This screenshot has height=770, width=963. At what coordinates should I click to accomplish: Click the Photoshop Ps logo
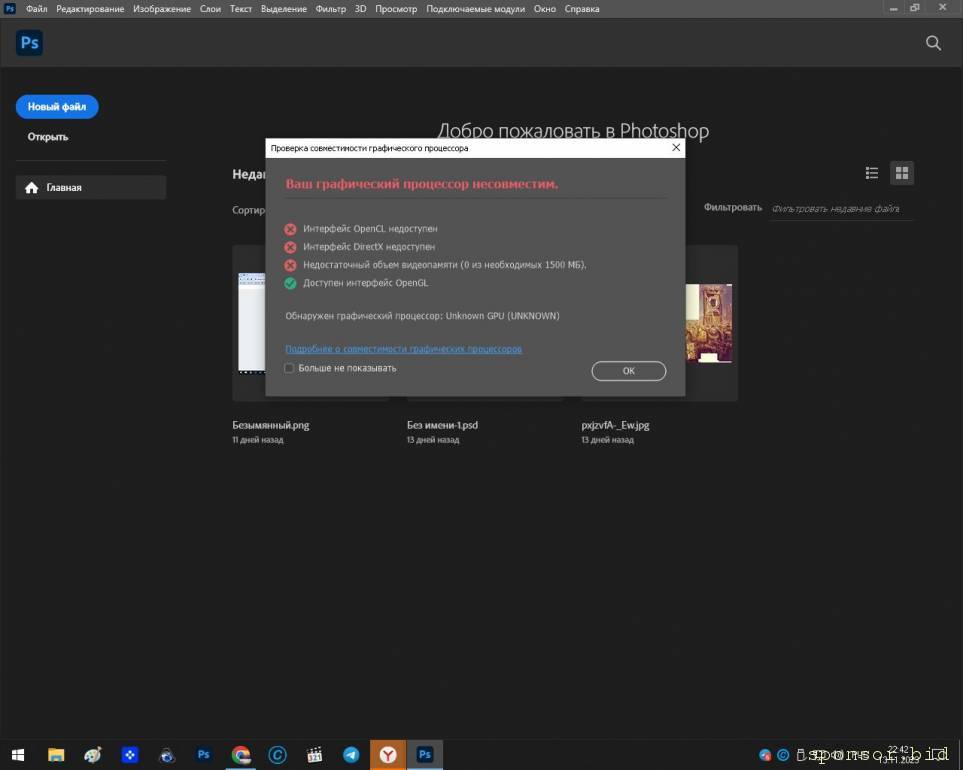29,43
